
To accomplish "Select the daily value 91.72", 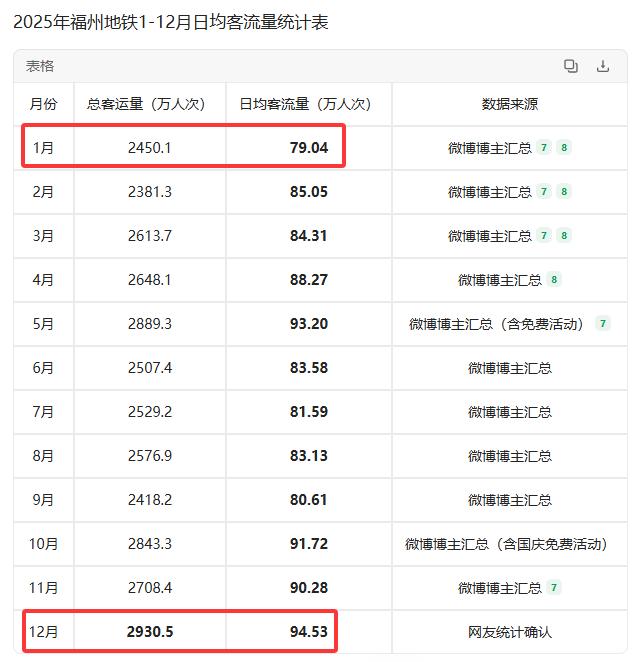I will (309, 544).
